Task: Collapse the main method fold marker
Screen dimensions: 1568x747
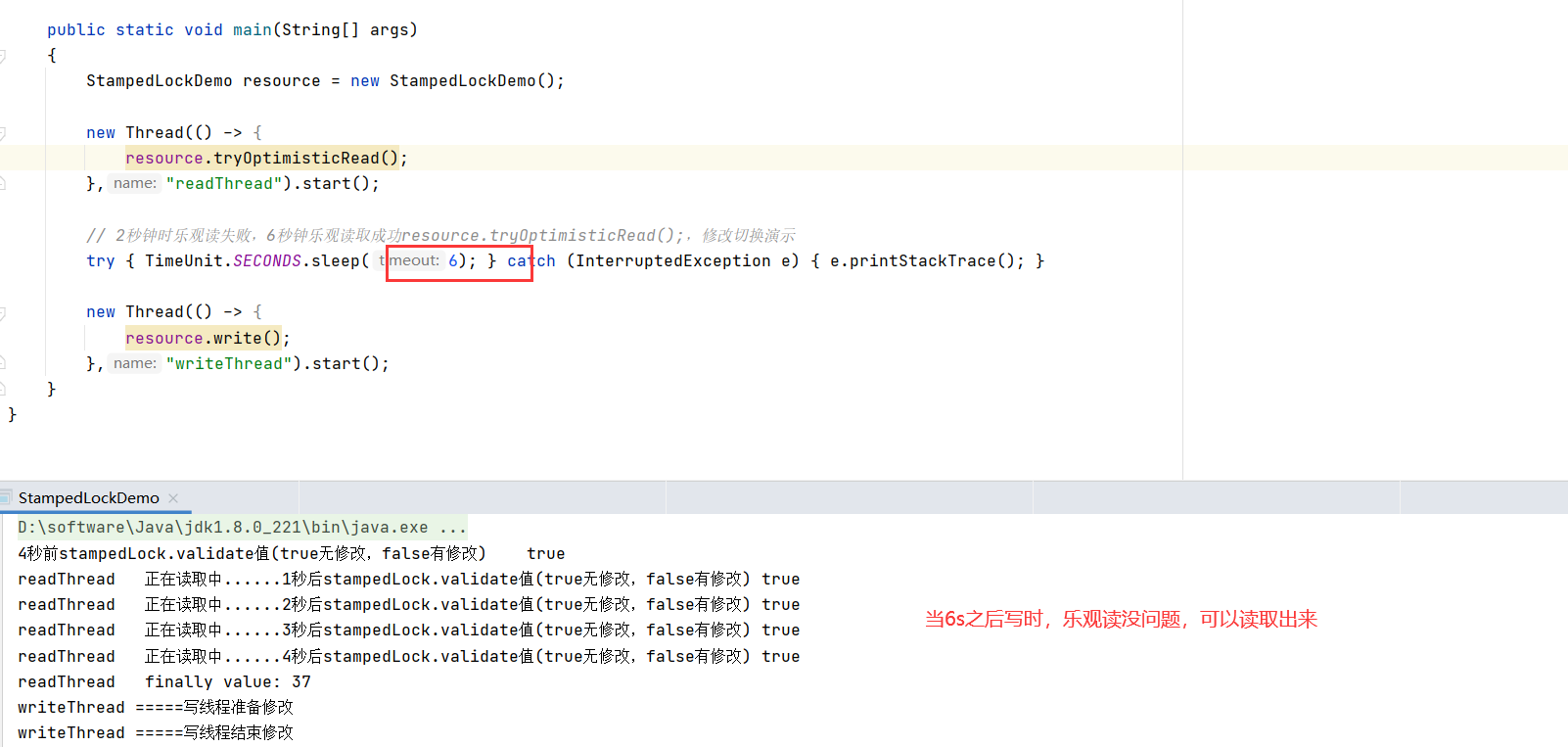Action: click(3, 56)
